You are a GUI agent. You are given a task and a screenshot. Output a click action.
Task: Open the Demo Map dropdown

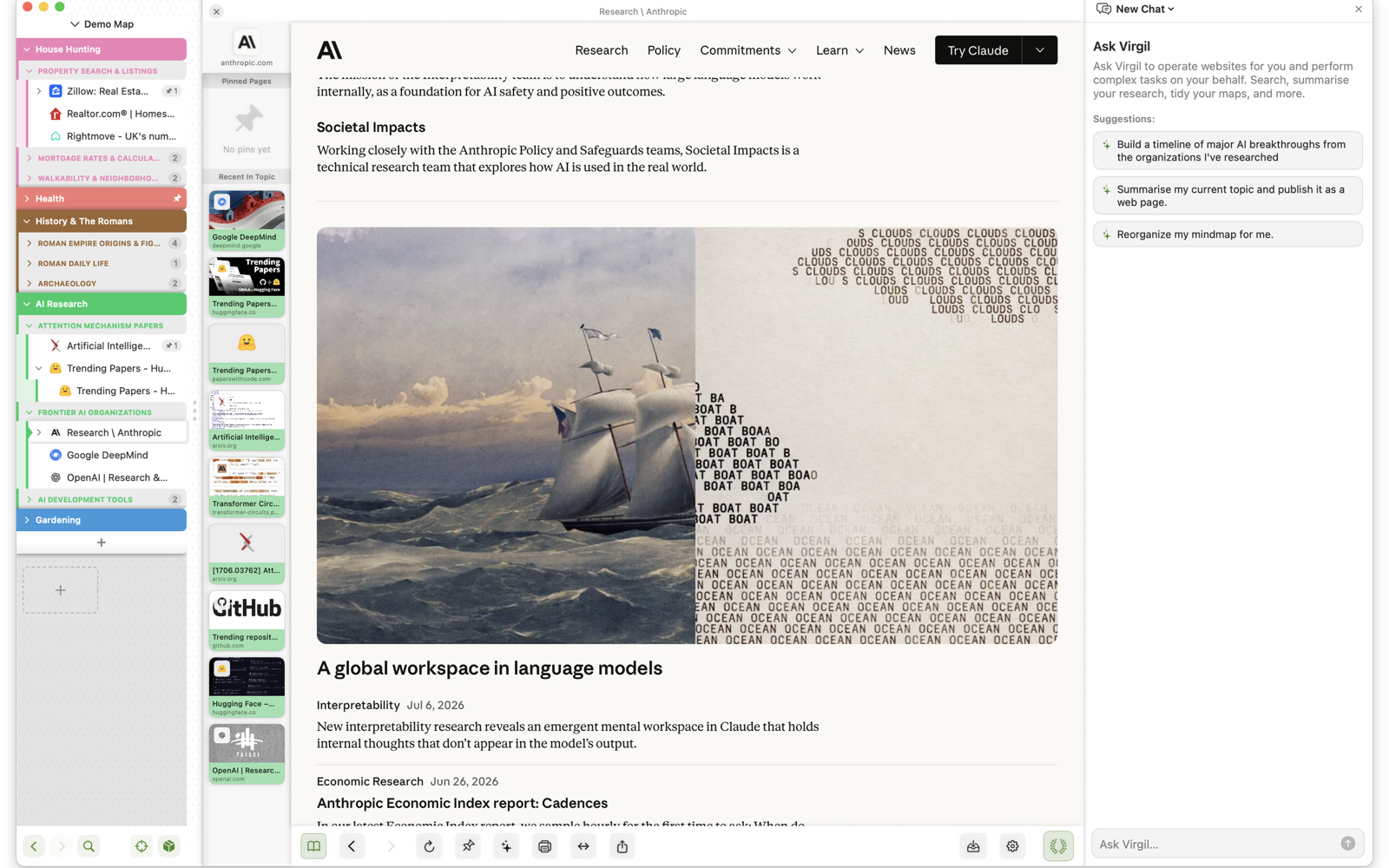[102, 24]
